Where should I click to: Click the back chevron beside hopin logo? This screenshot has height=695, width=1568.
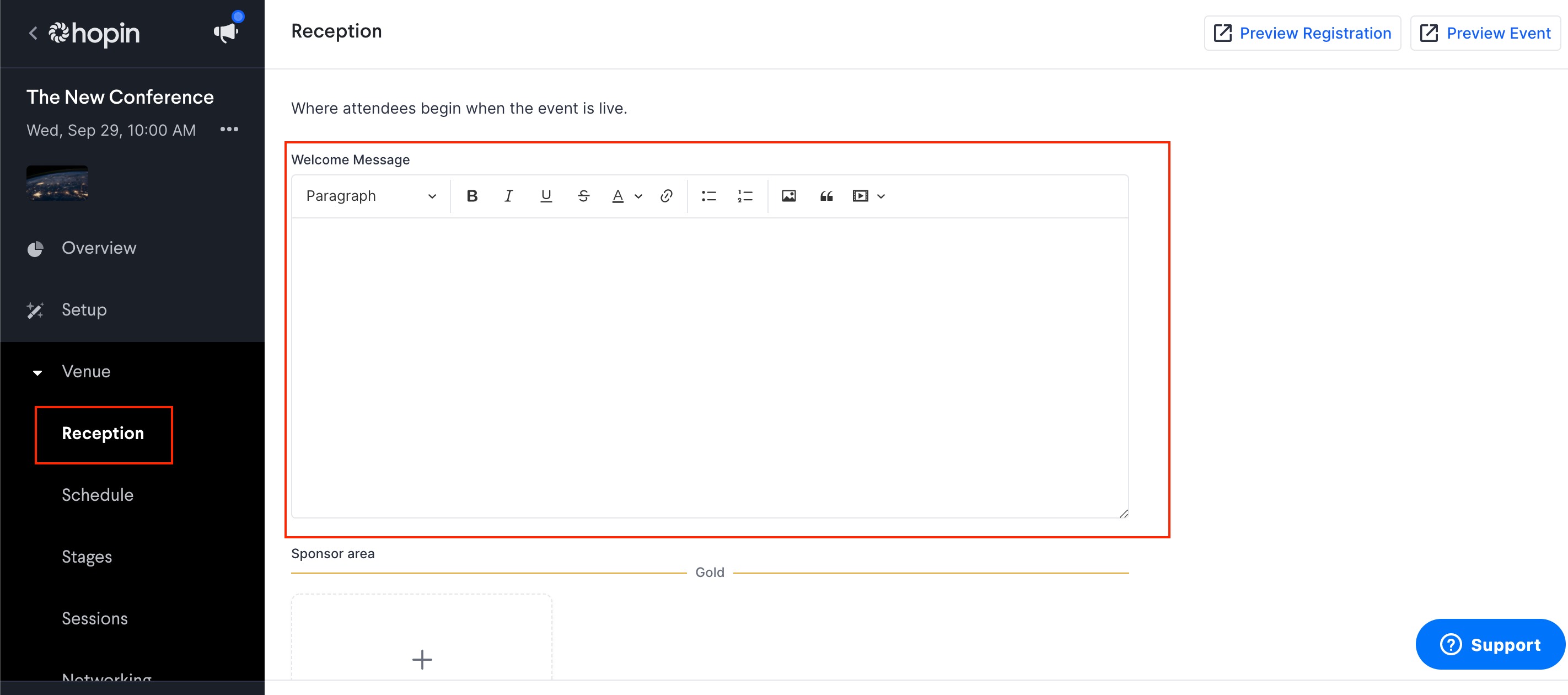click(33, 33)
